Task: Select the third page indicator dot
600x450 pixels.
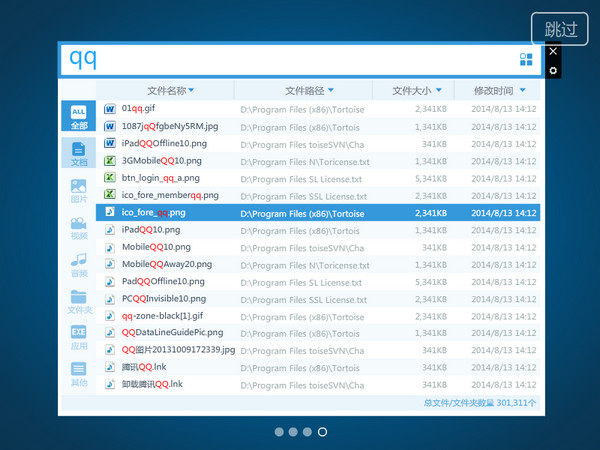Action: tap(307, 432)
